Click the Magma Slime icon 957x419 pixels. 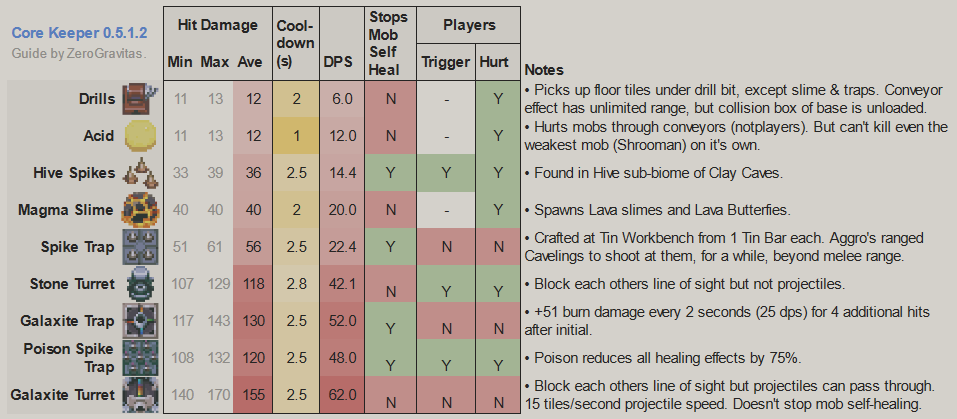click(x=137, y=210)
